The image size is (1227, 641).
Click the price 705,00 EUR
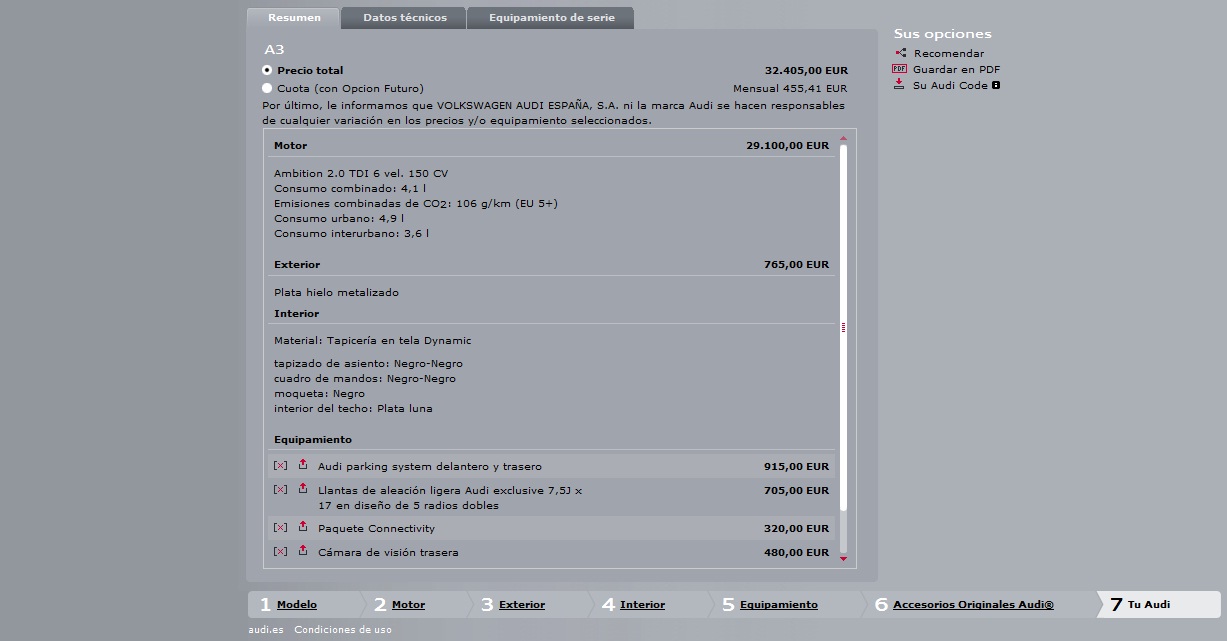[796, 490]
